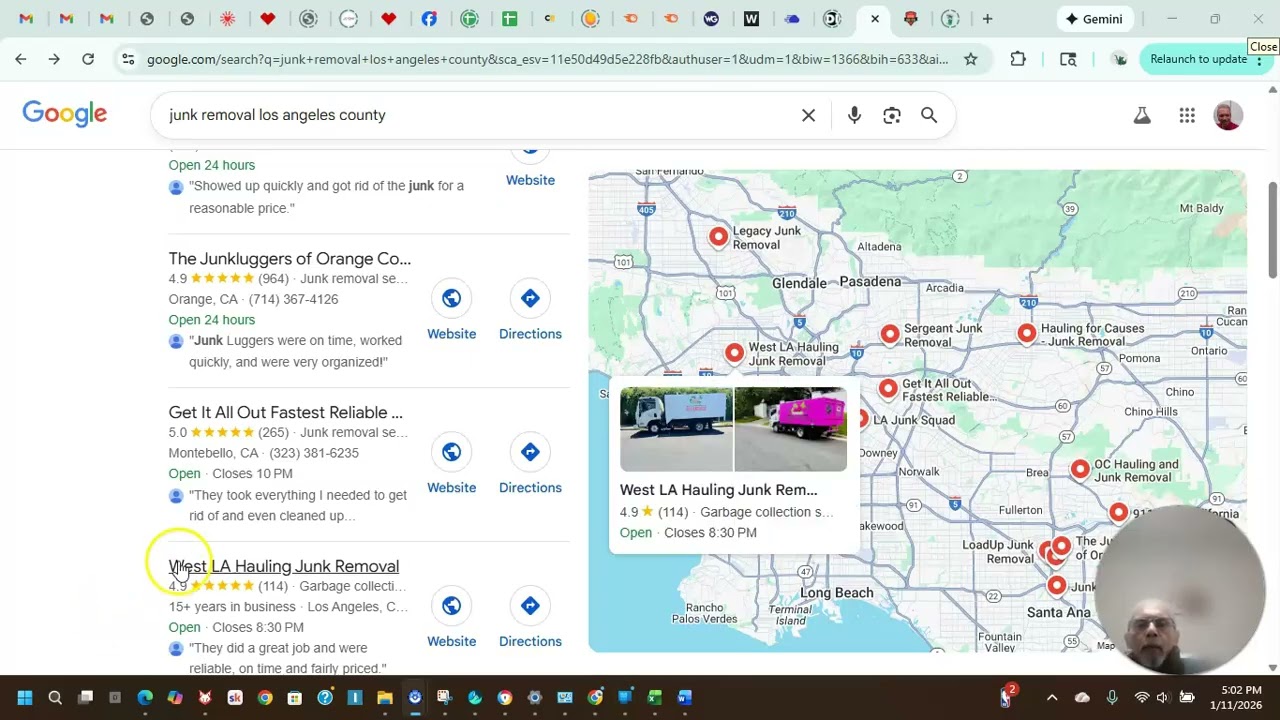The image size is (1280, 720).
Task: Click Long Beach label on map
Action: [837, 593]
